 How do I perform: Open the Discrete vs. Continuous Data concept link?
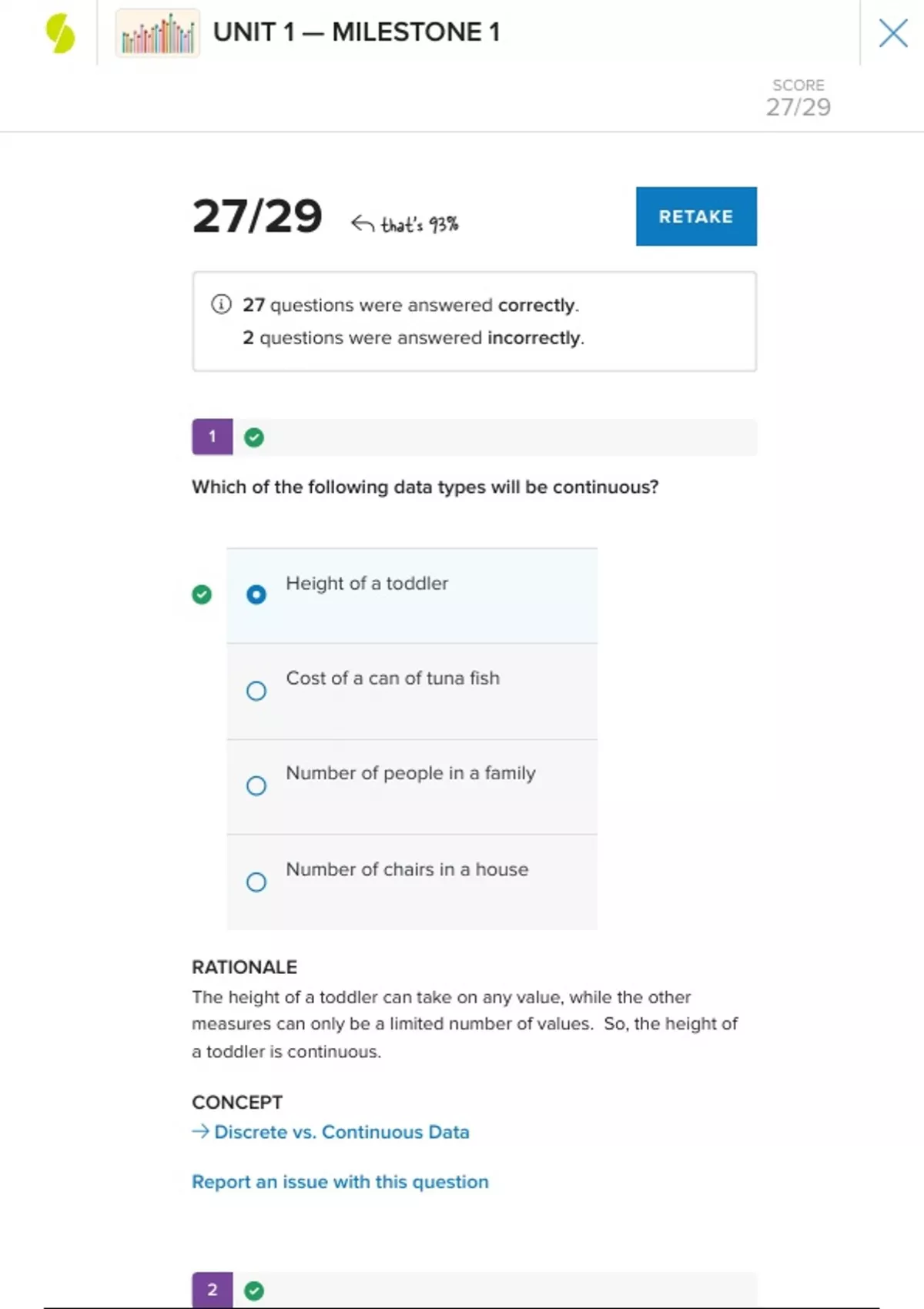point(341,1132)
